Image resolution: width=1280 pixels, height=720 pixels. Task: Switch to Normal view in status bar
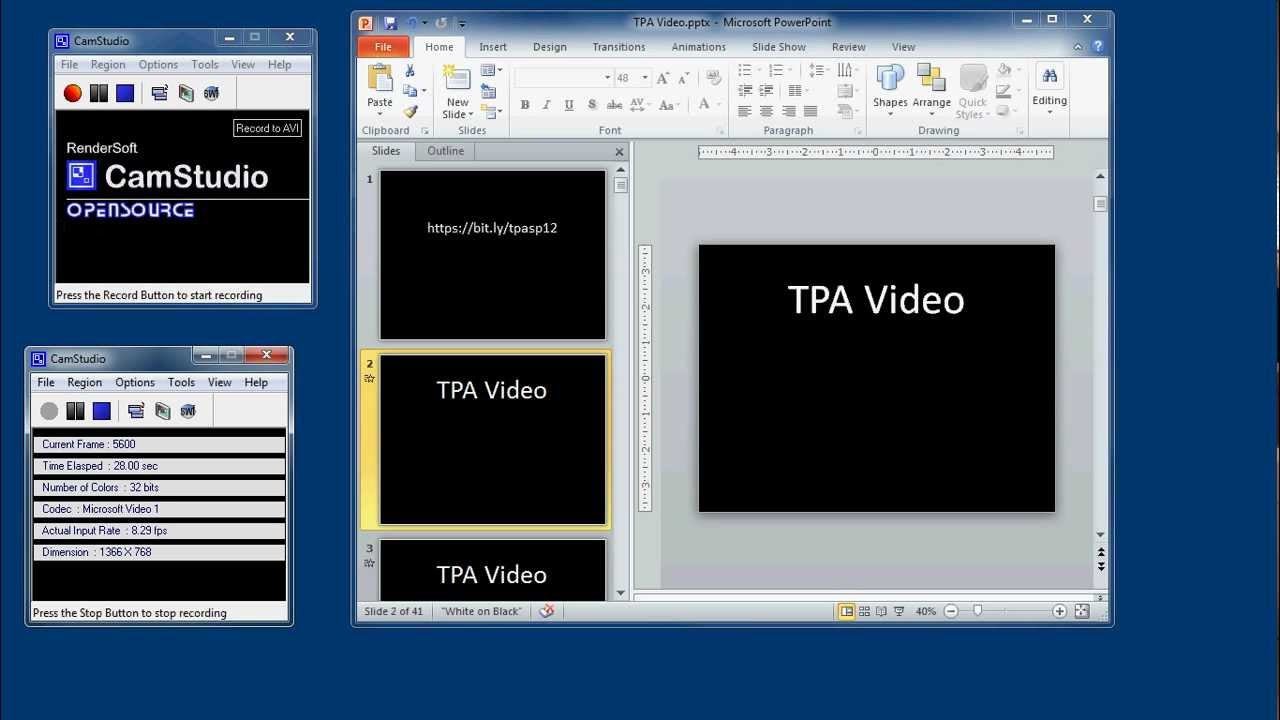pyautogui.click(x=847, y=611)
